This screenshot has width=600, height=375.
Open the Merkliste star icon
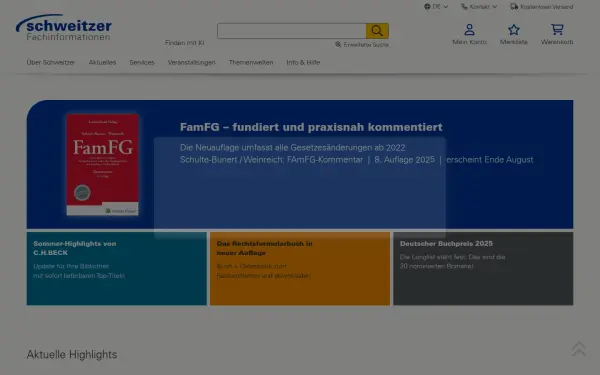[514, 29]
